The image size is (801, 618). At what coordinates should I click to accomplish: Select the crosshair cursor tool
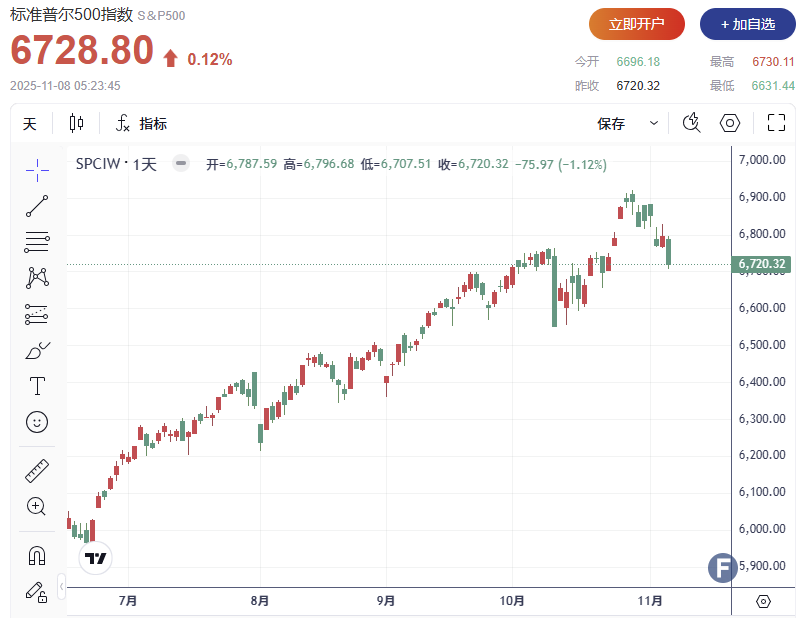click(x=37, y=170)
